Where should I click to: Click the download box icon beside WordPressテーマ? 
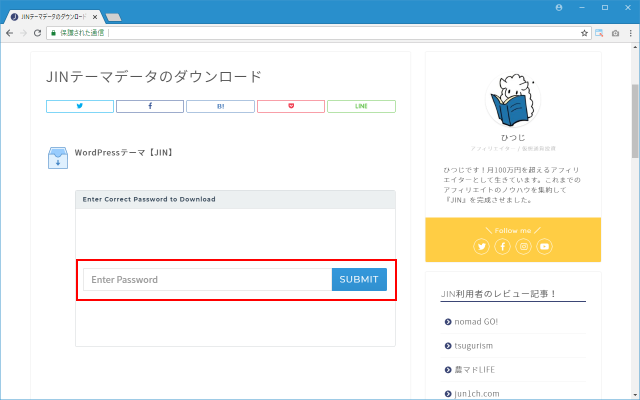(58, 158)
